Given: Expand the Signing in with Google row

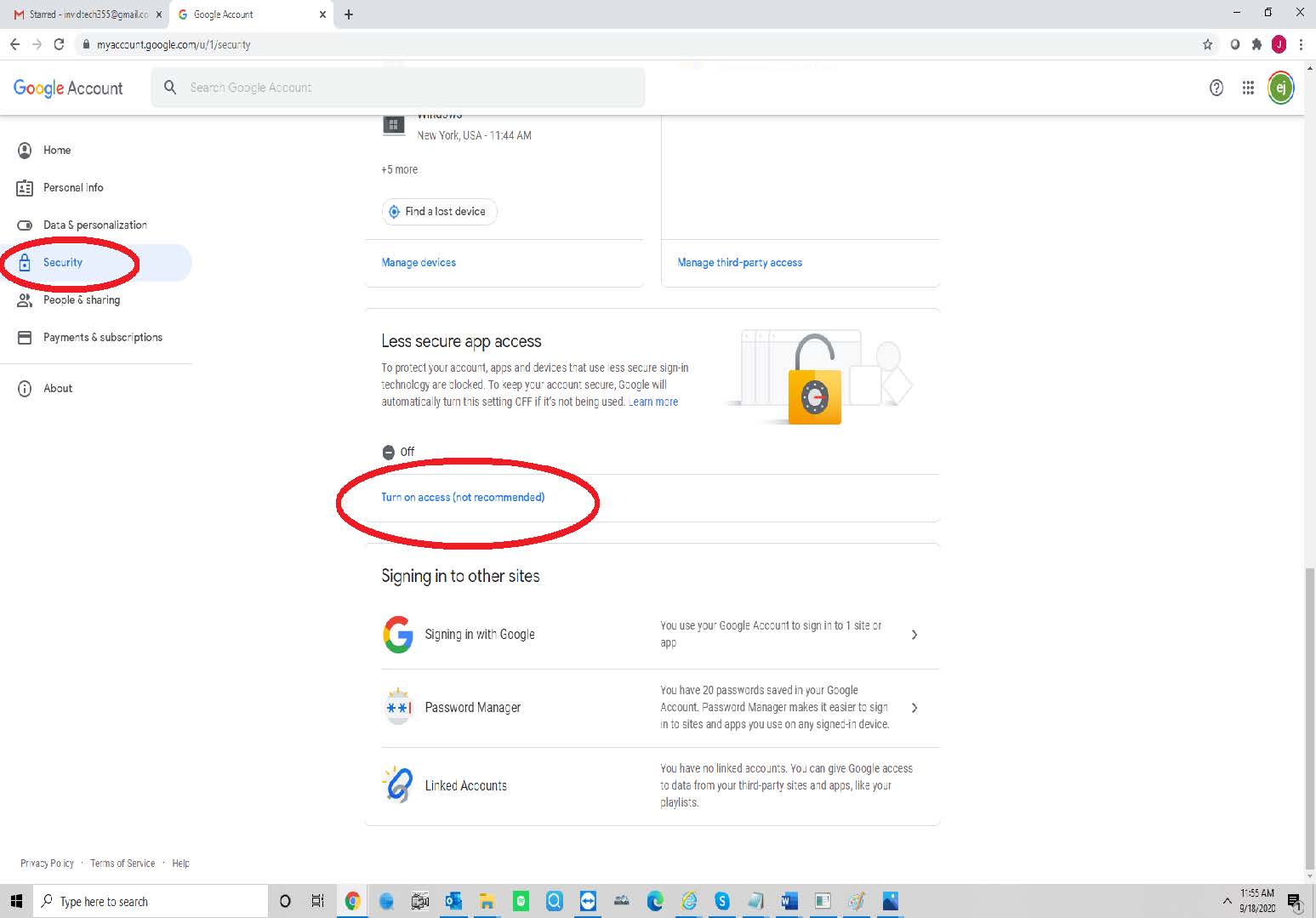Looking at the screenshot, I should click(914, 635).
